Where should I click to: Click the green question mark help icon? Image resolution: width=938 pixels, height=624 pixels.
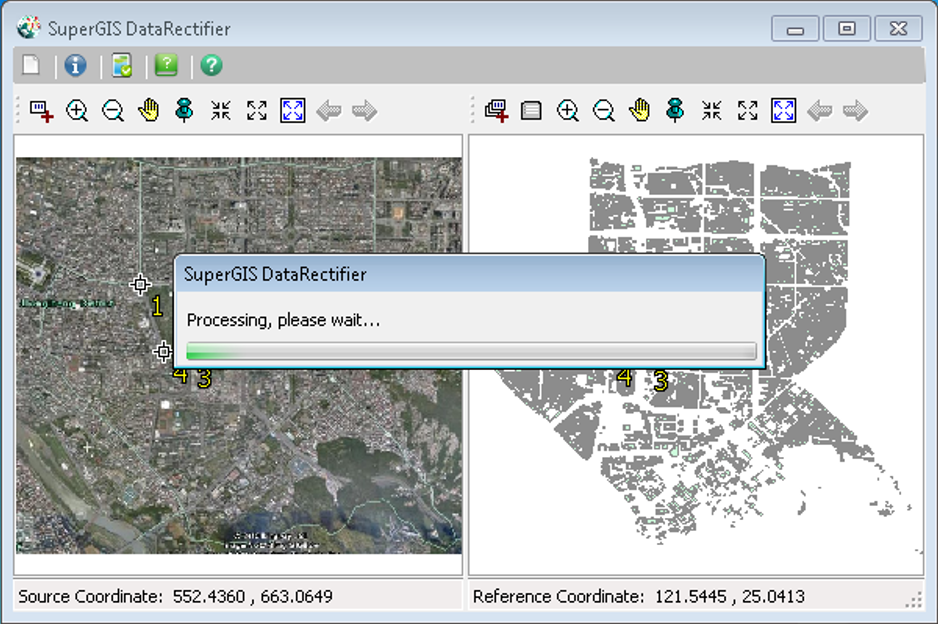click(x=211, y=65)
